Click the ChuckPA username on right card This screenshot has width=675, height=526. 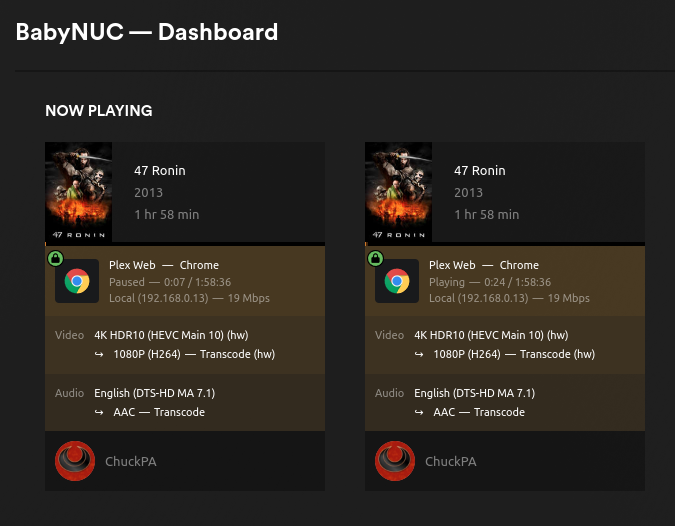coord(451,462)
